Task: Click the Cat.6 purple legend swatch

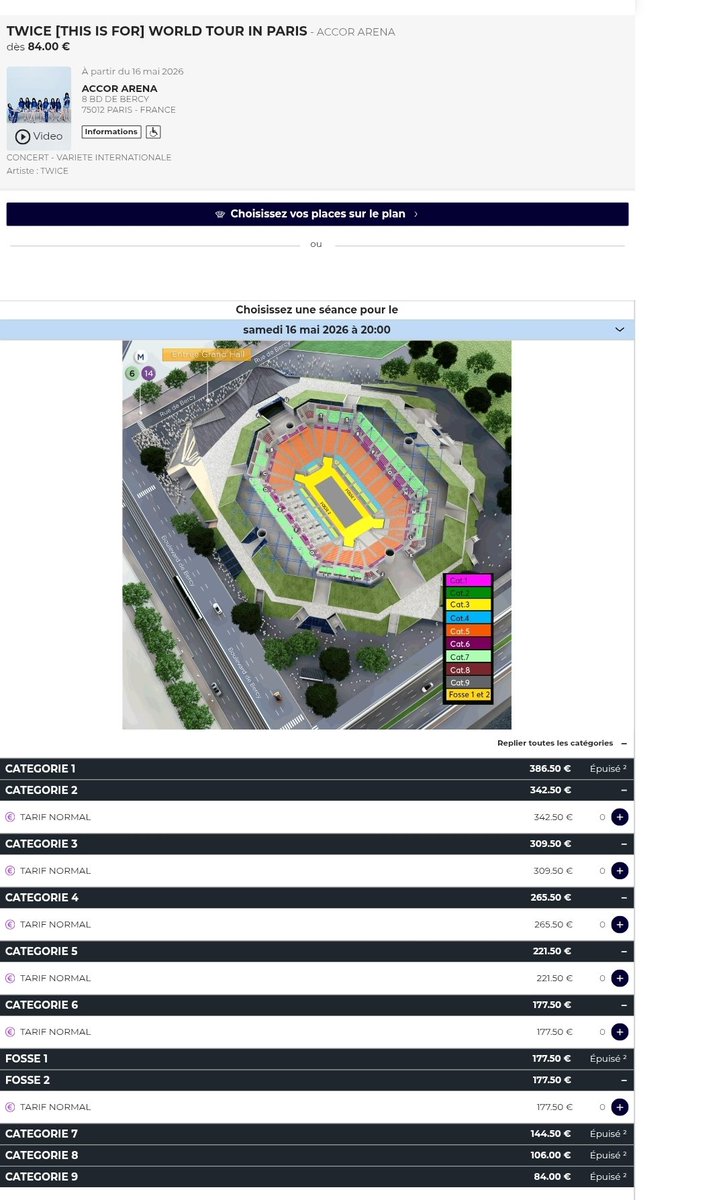Action: [469, 644]
